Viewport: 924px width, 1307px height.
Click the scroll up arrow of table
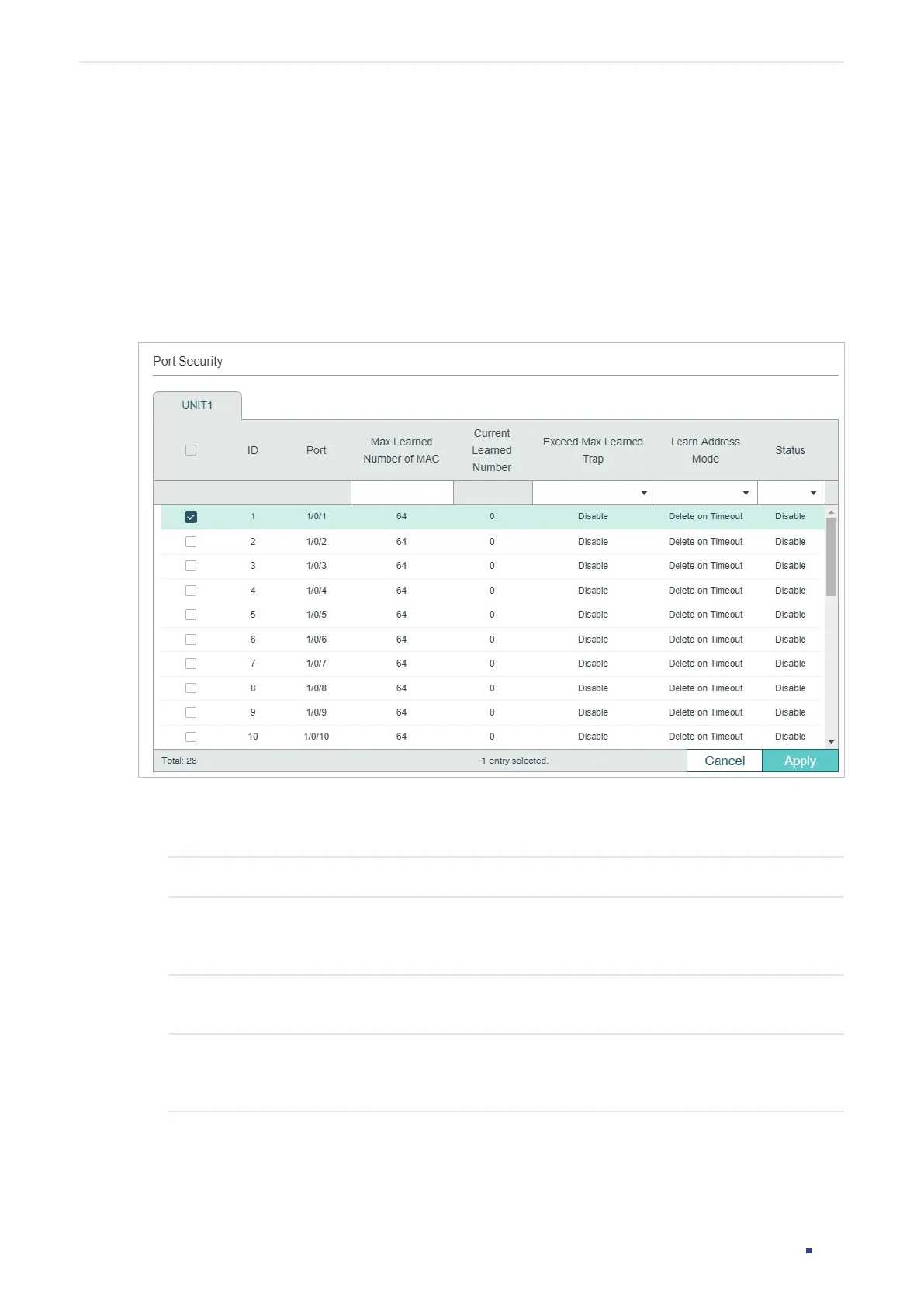pos(831,512)
